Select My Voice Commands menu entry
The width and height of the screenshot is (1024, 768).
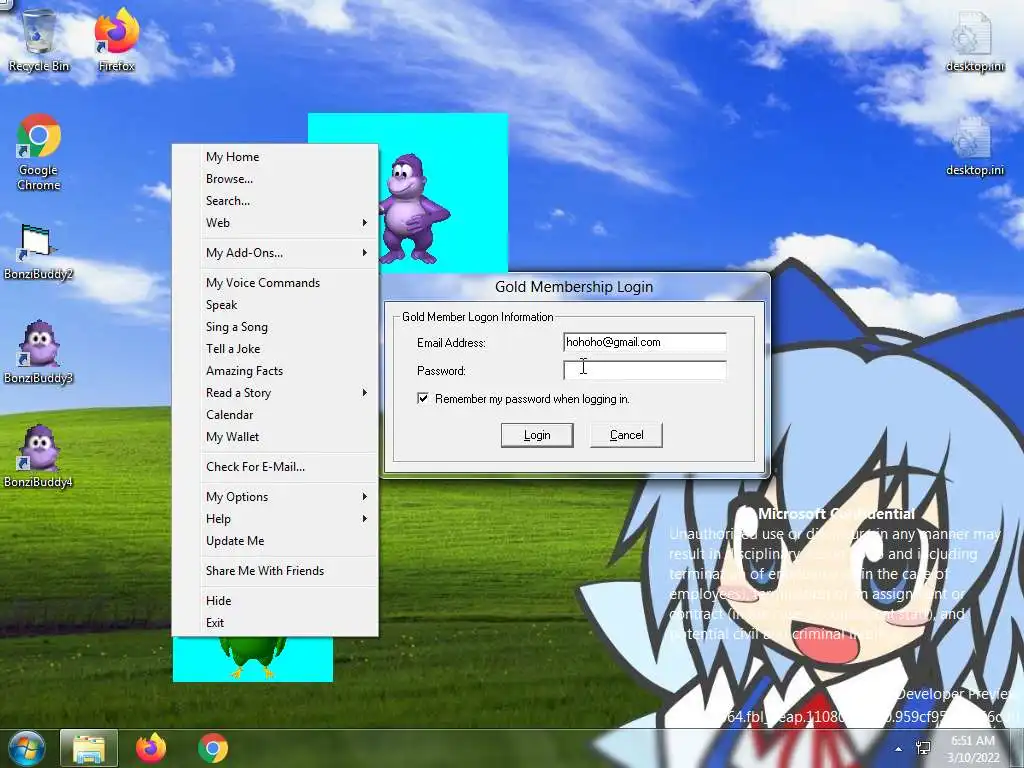(x=287, y=283)
